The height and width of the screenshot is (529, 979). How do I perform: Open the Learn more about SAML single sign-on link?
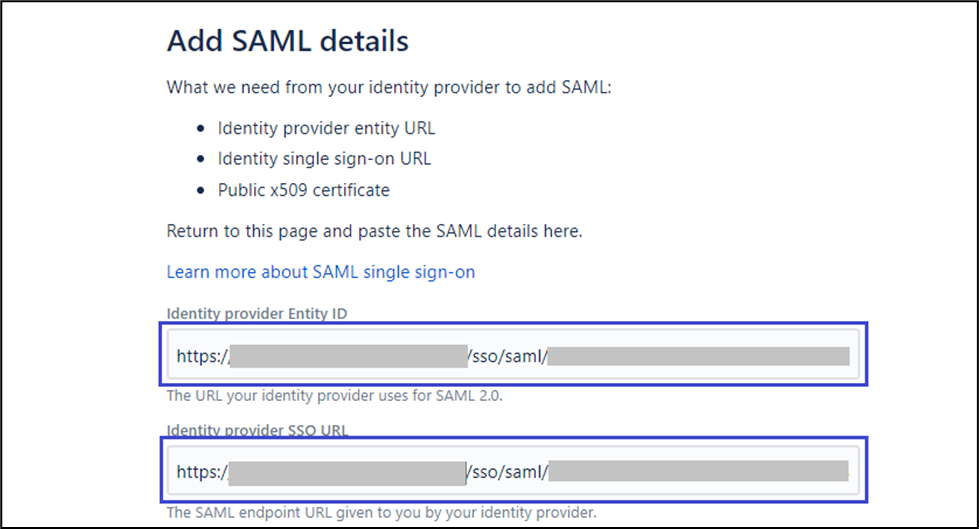tap(321, 272)
